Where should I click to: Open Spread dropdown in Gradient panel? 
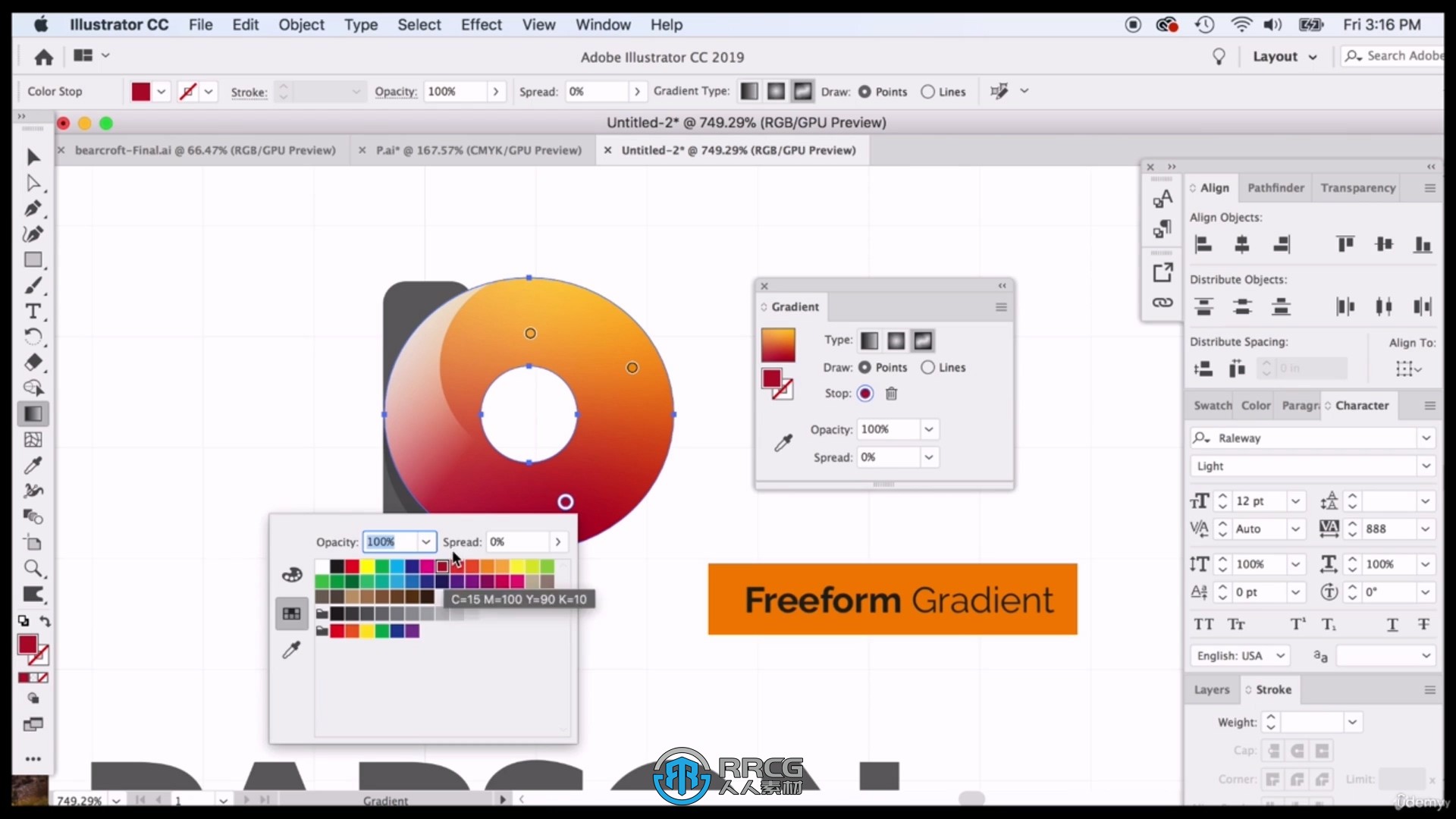[x=929, y=457]
